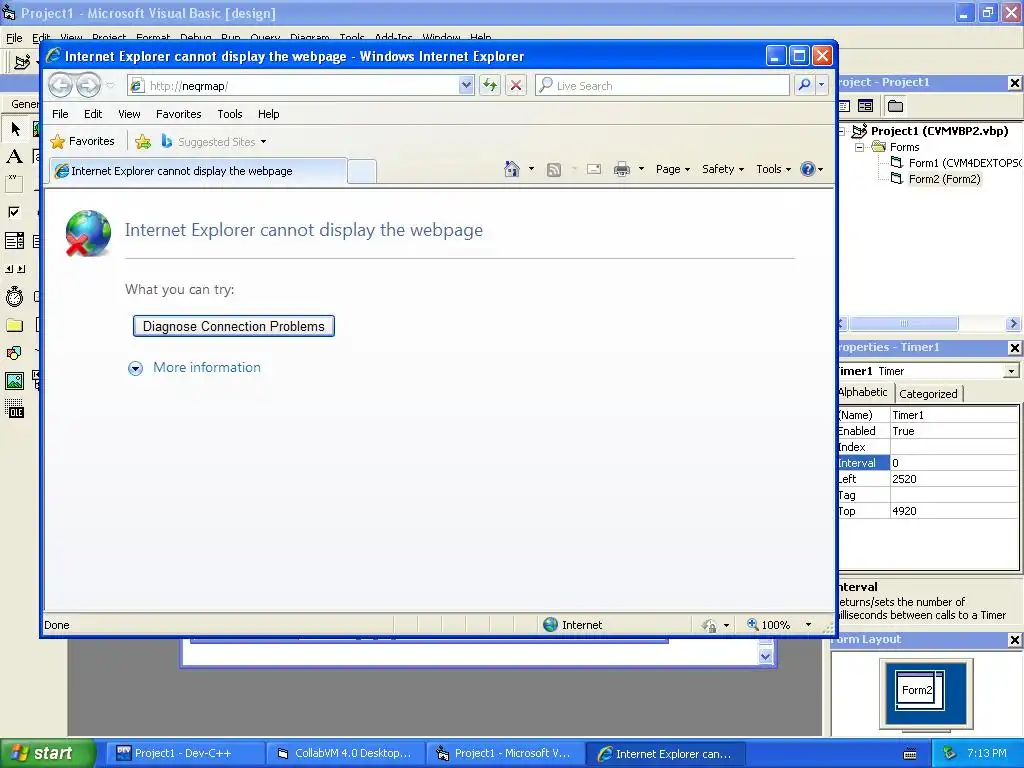The image size is (1024, 768).
Task: Select the Shape tool in VB toolbox
Action: point(14,353)
